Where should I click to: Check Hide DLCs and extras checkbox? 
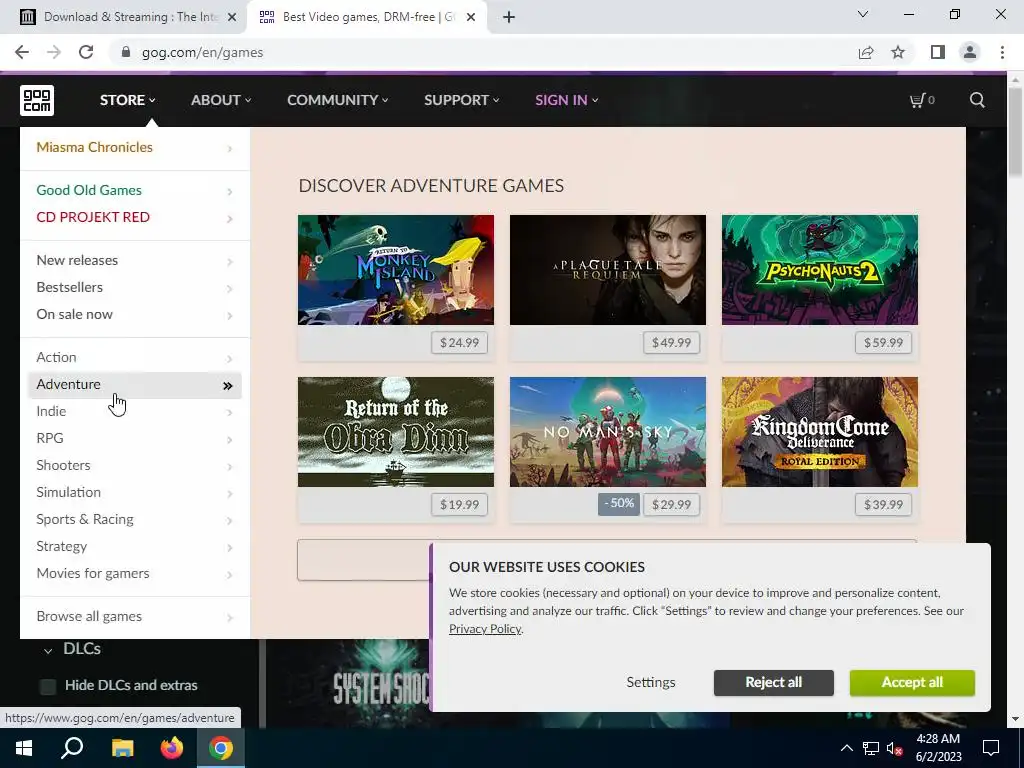48,686
